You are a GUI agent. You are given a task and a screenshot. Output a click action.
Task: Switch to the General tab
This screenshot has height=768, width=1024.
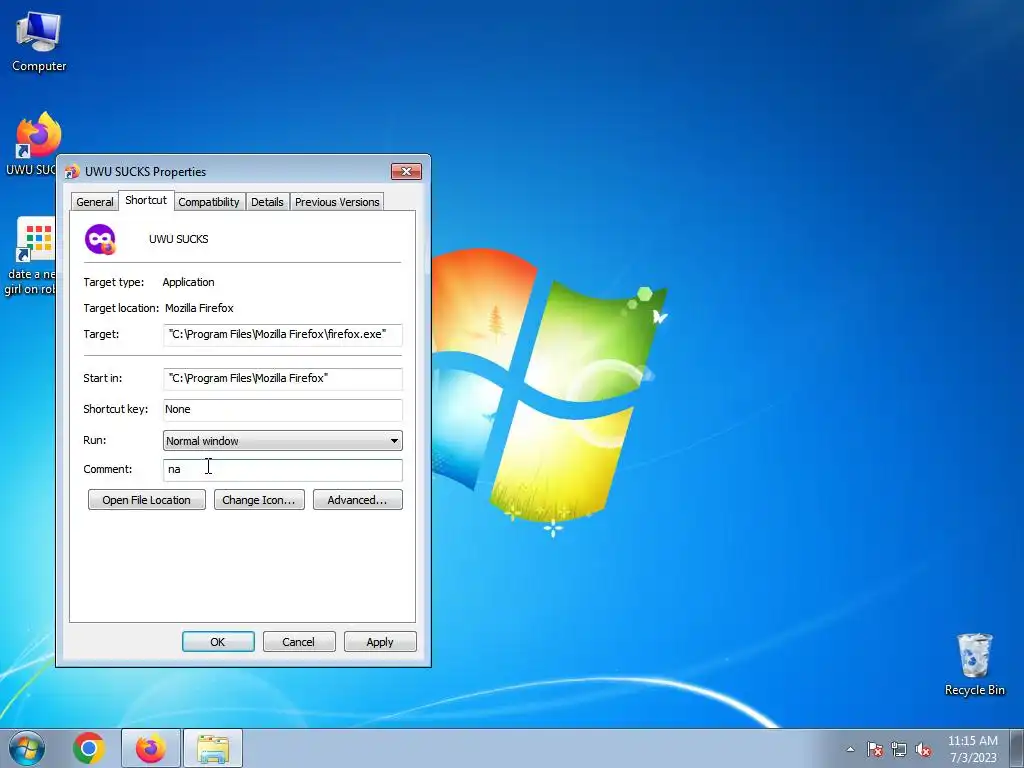coord(95,202)
